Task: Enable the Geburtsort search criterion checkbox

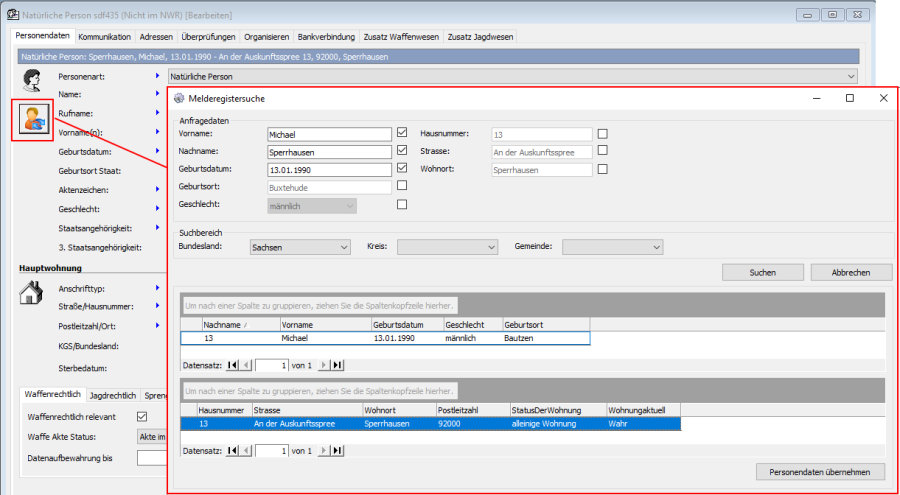Action: coord(402,186)
